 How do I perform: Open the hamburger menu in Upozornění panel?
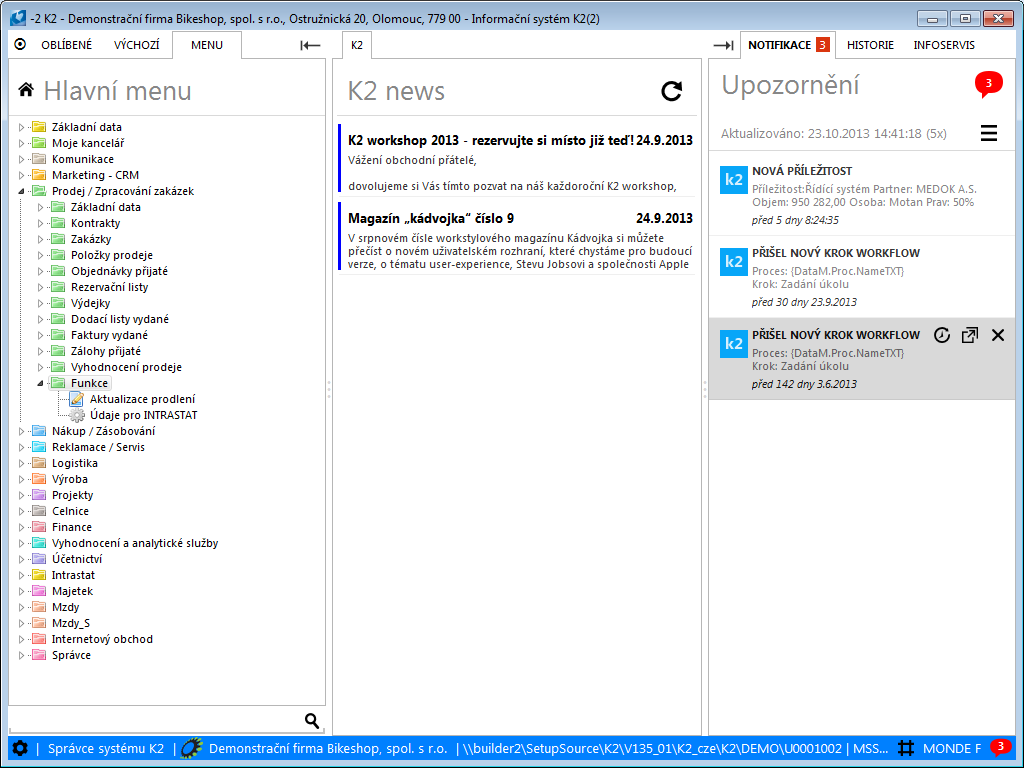[989, 133]
